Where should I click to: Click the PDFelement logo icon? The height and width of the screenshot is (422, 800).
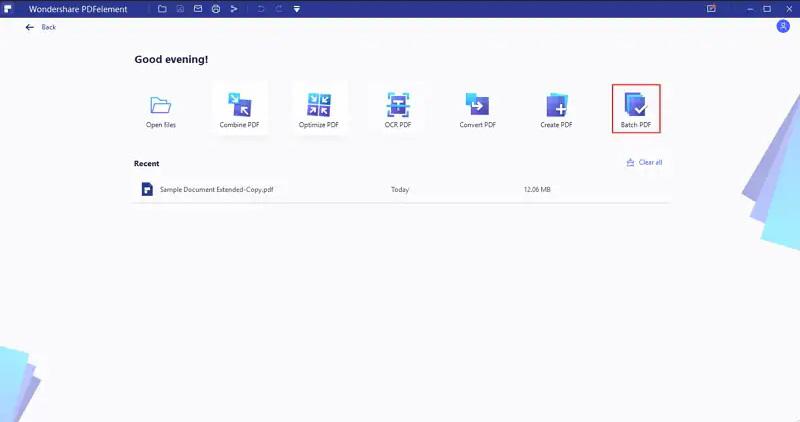point(8,9)
